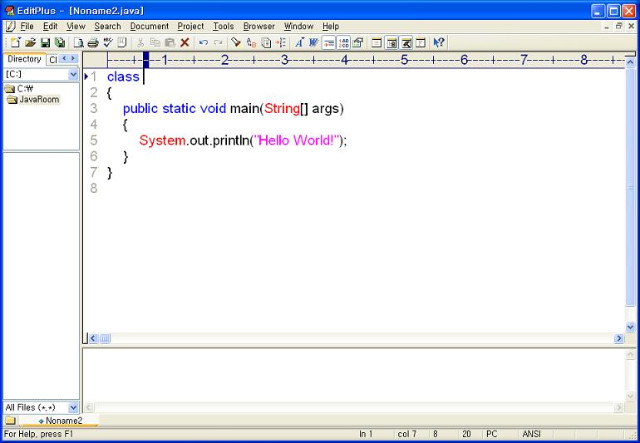Open the Edit menu

(50, 26)
